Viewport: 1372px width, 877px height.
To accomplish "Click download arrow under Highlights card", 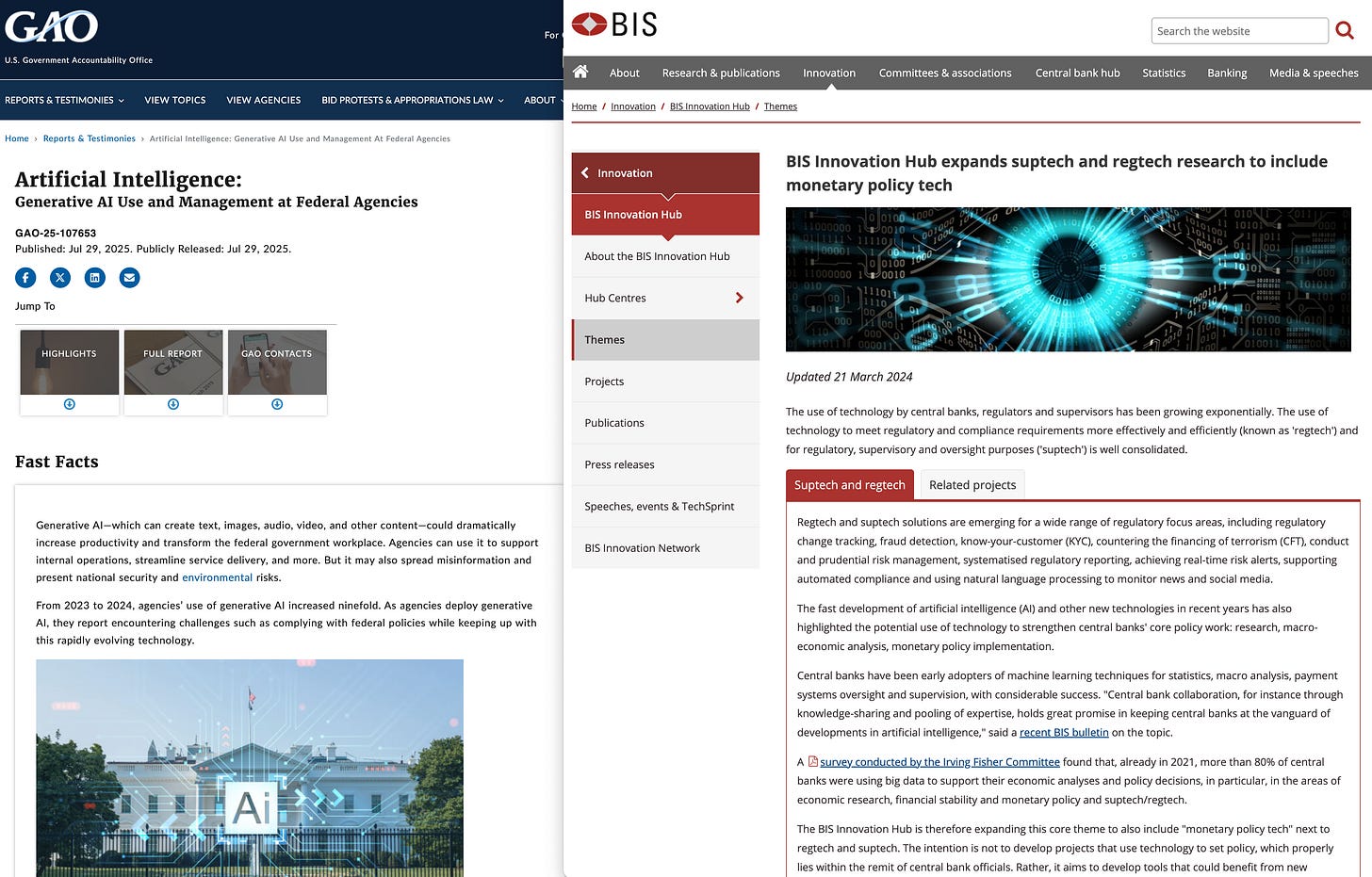I will tap(70, 404).
